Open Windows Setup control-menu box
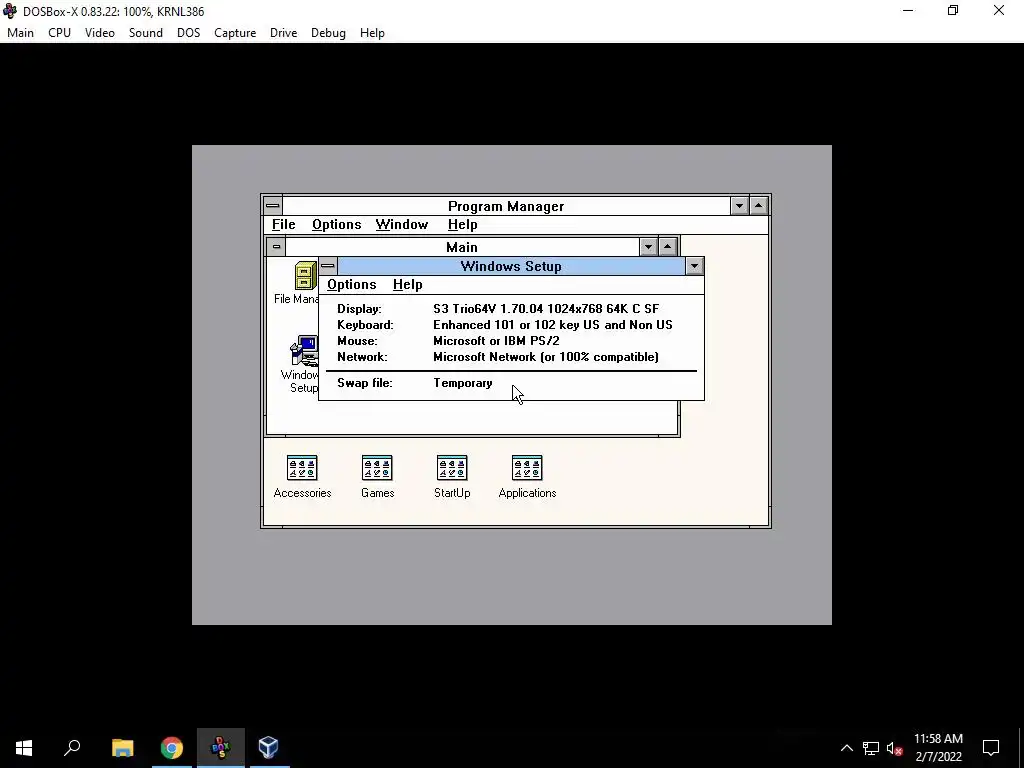The height and width of the screenshot is (768, 1024). (x=328, y=266)
